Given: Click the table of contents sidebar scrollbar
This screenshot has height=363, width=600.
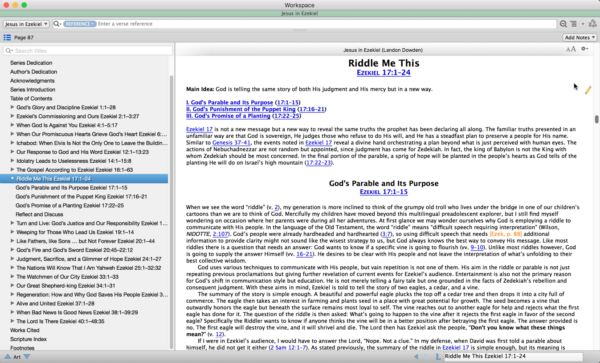Looking at the screenshot, I should [x=171, y=212].
